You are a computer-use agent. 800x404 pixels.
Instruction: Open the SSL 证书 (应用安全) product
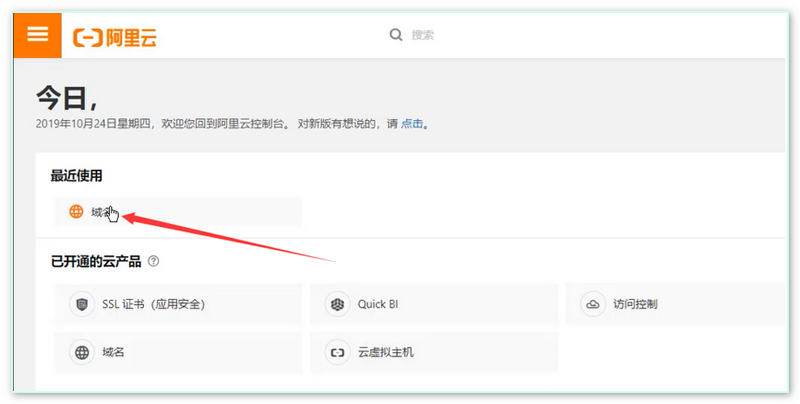[x=160, y=304]
